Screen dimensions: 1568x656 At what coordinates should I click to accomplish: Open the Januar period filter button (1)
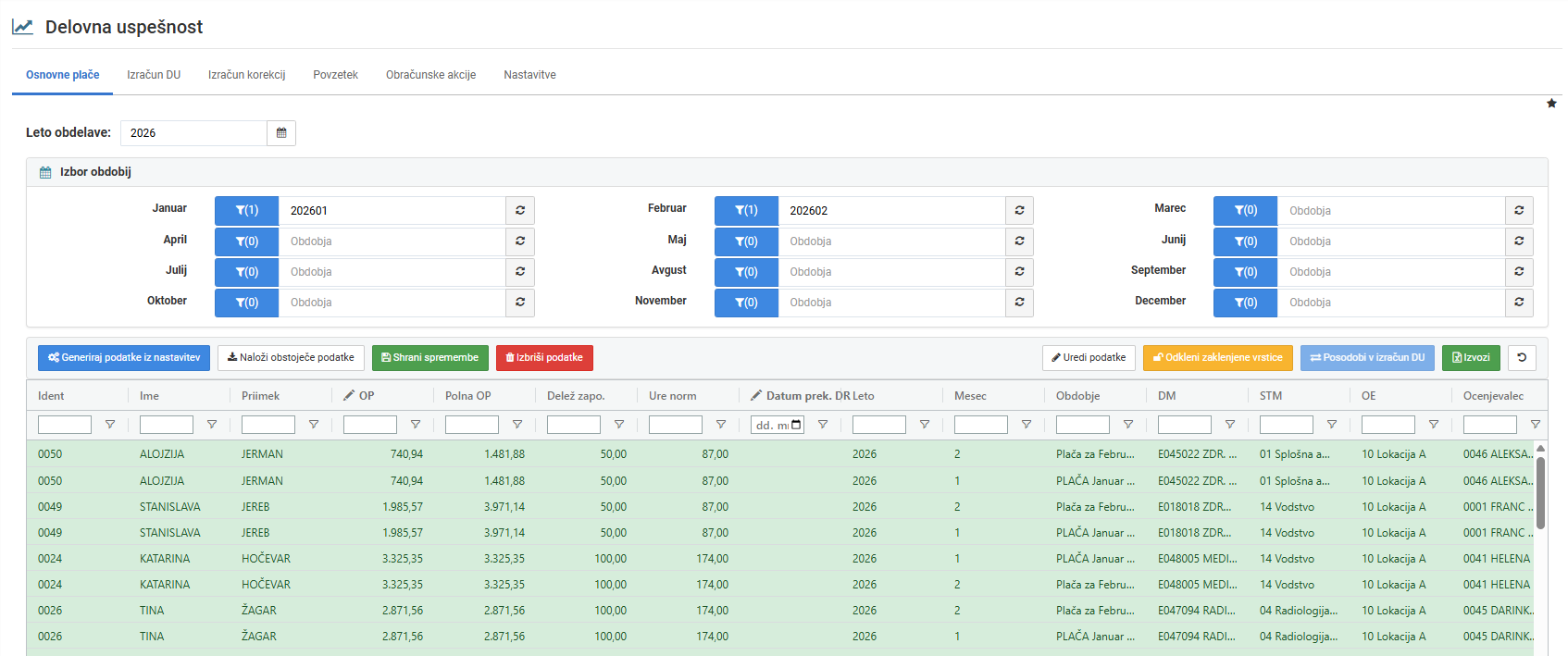point(246,211)
